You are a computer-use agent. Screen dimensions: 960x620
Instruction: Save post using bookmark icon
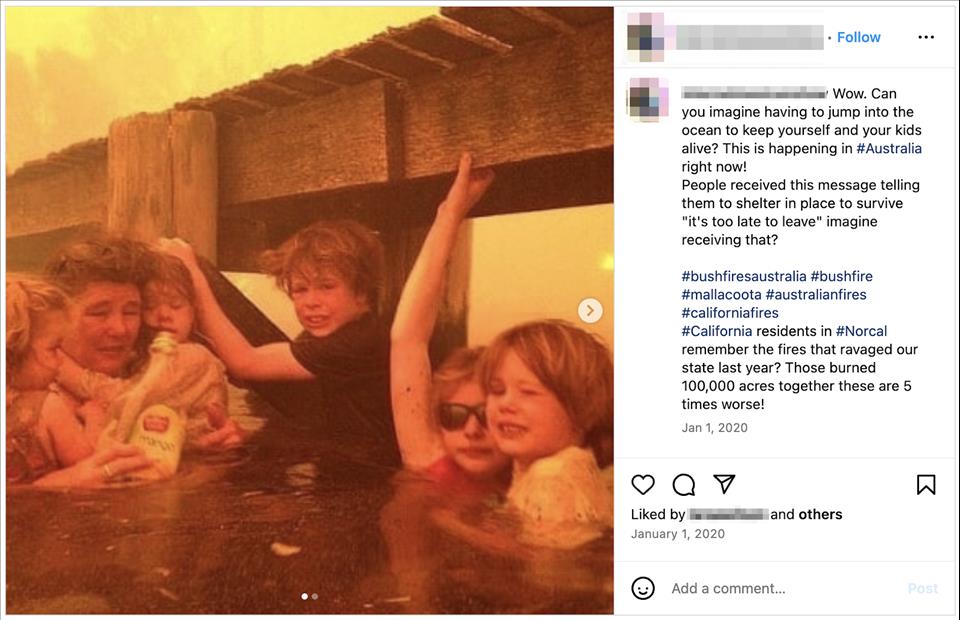coord(926,485)
